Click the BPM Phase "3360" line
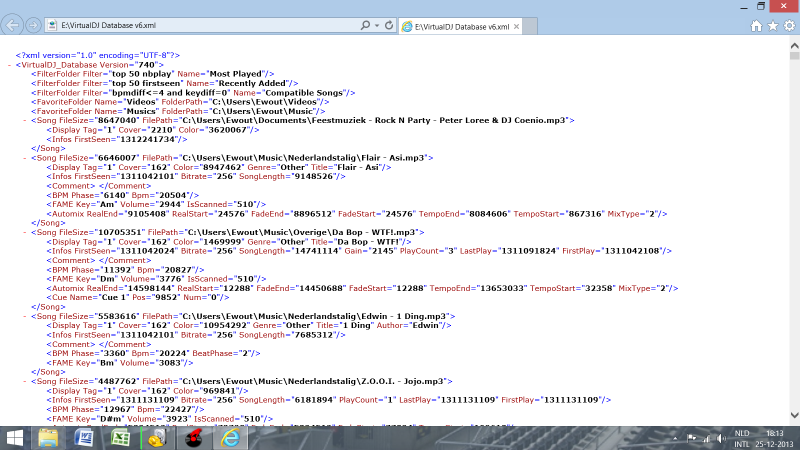Image resolution: width=800 pixels, height=450 pixels. pyautogui.click(x=153, y=353)
